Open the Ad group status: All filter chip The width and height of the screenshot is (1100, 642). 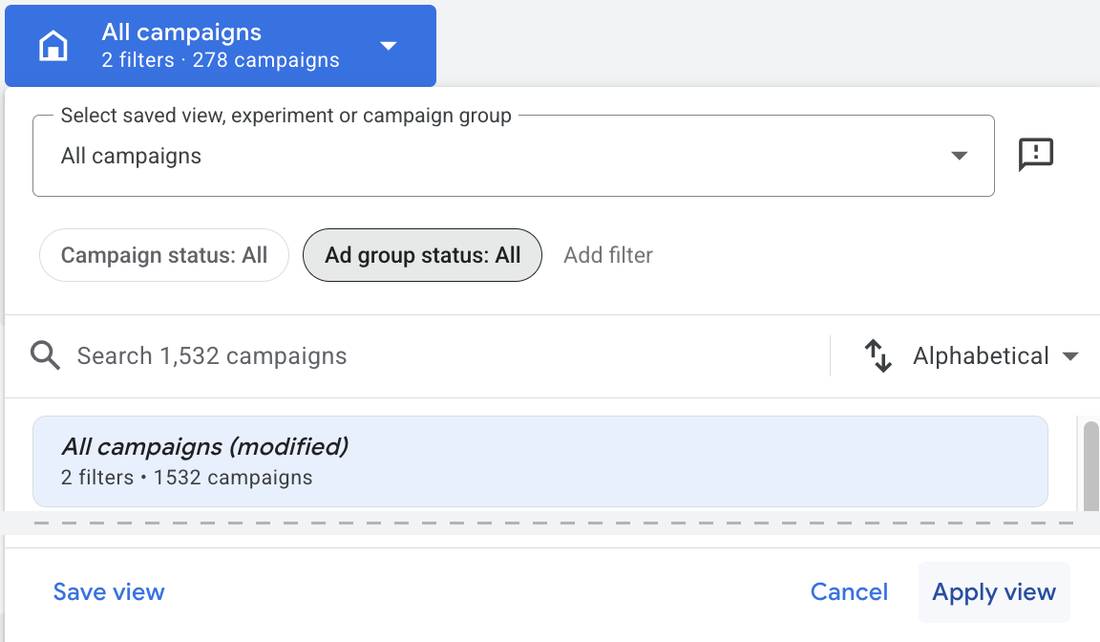pos(422,255)
